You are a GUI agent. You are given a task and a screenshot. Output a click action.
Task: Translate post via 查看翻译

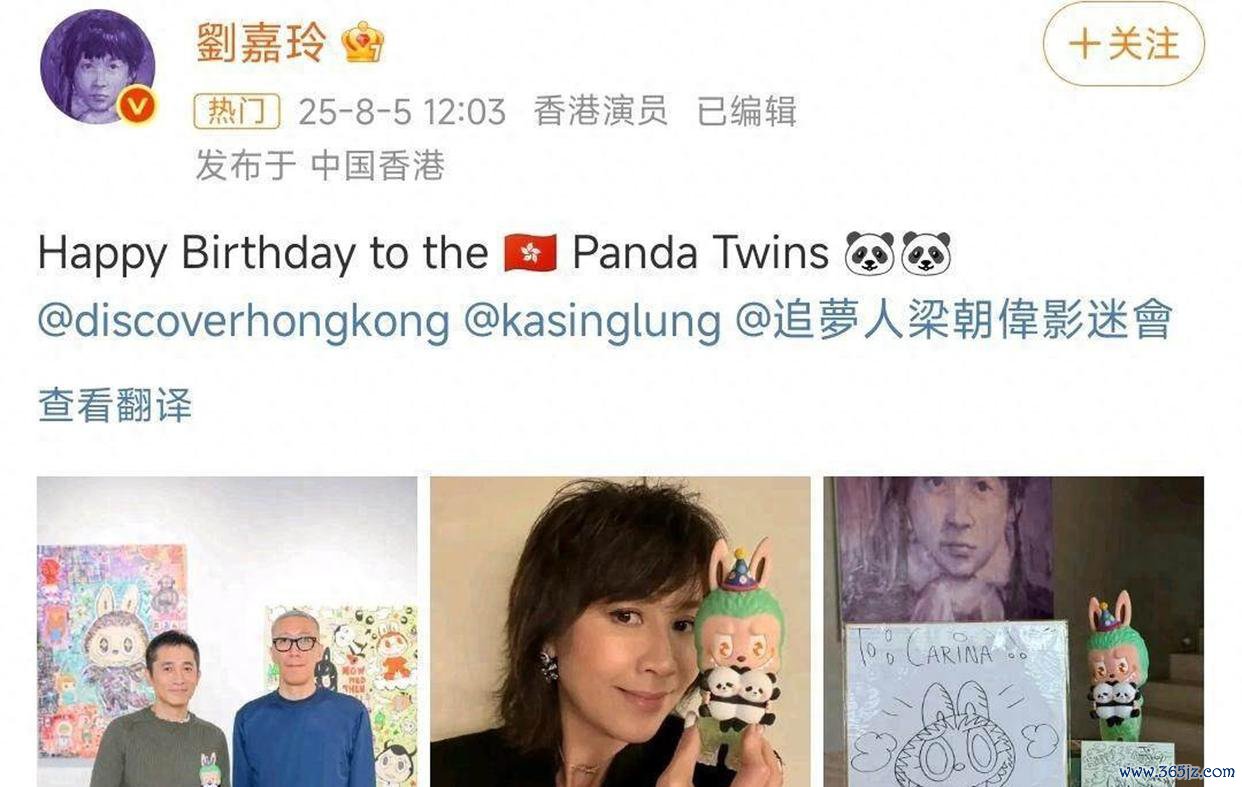(x=115, y=405)
